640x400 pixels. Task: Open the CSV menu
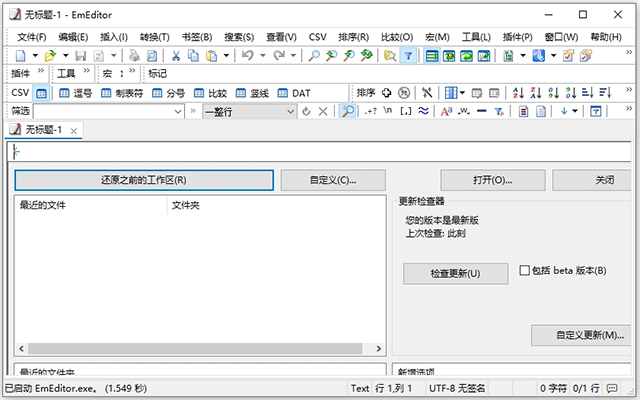(x=318, y=37)
